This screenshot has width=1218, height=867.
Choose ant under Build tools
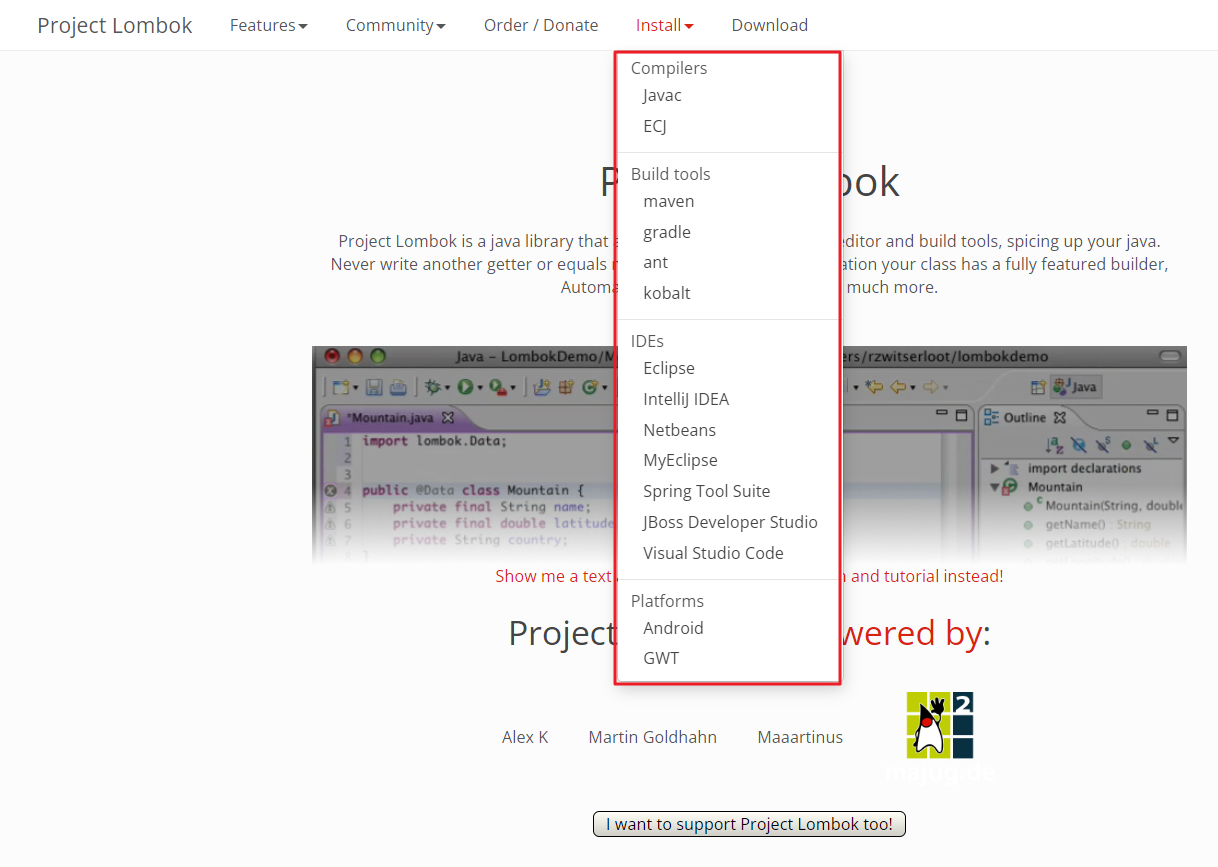(655, 262)
